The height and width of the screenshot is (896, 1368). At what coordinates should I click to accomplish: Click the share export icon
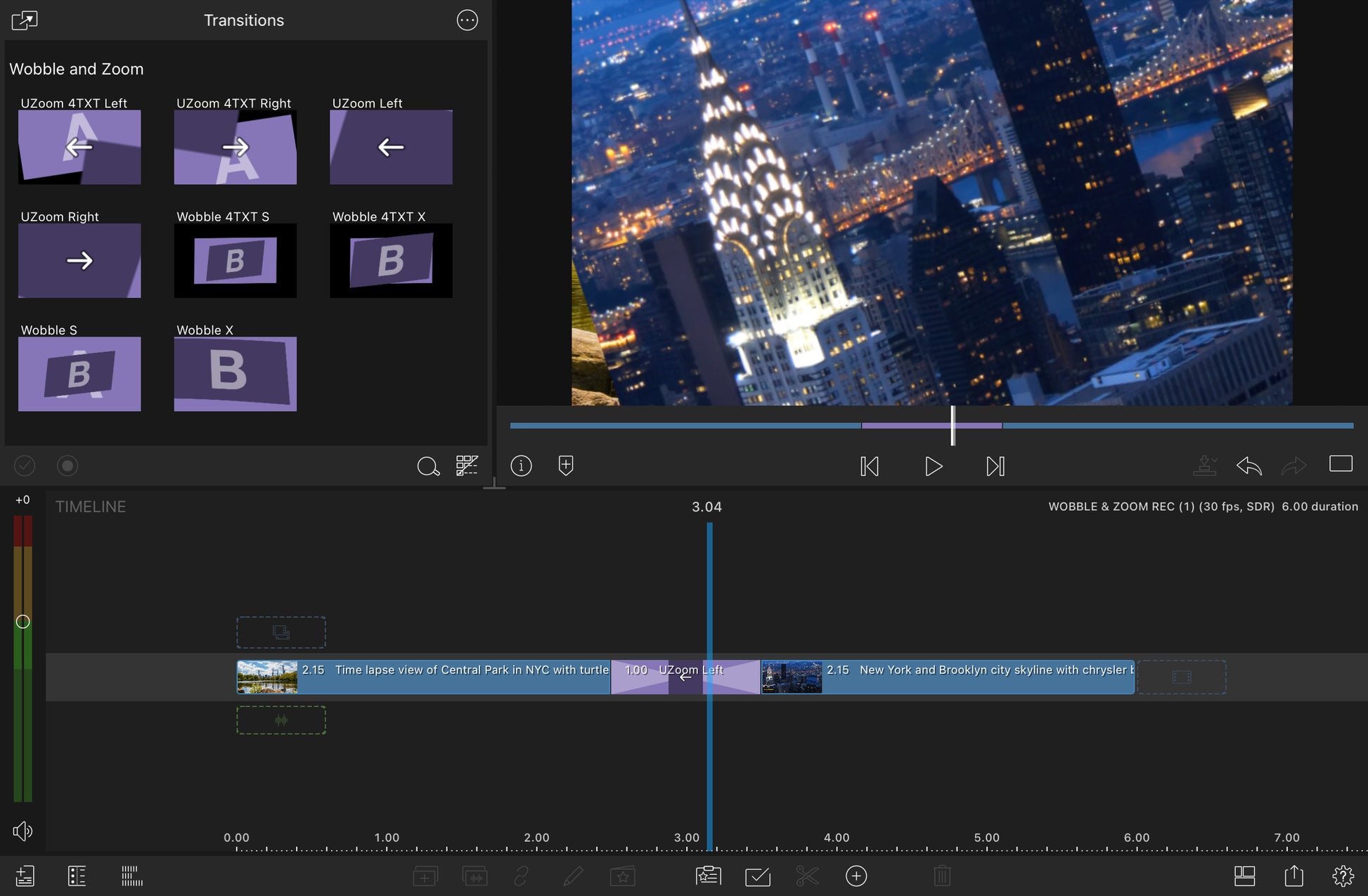click(x=1293, y=876)
